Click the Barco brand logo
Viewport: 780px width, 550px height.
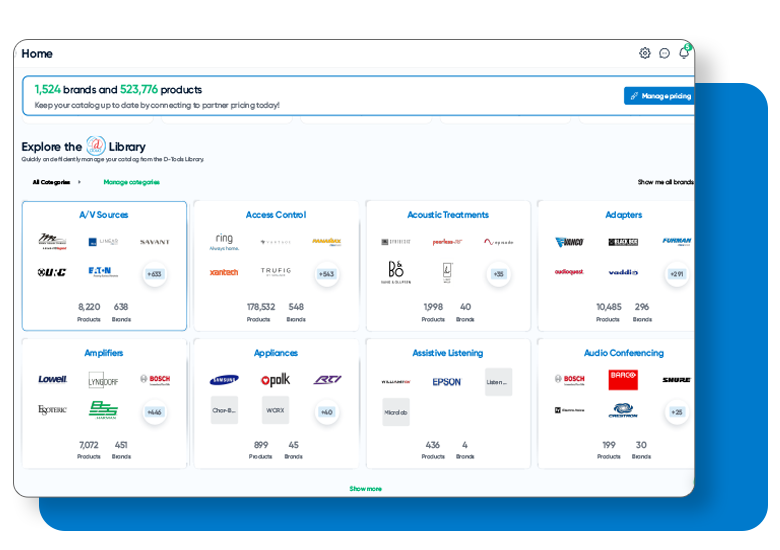pyautogui.click(x=623, y=379)
